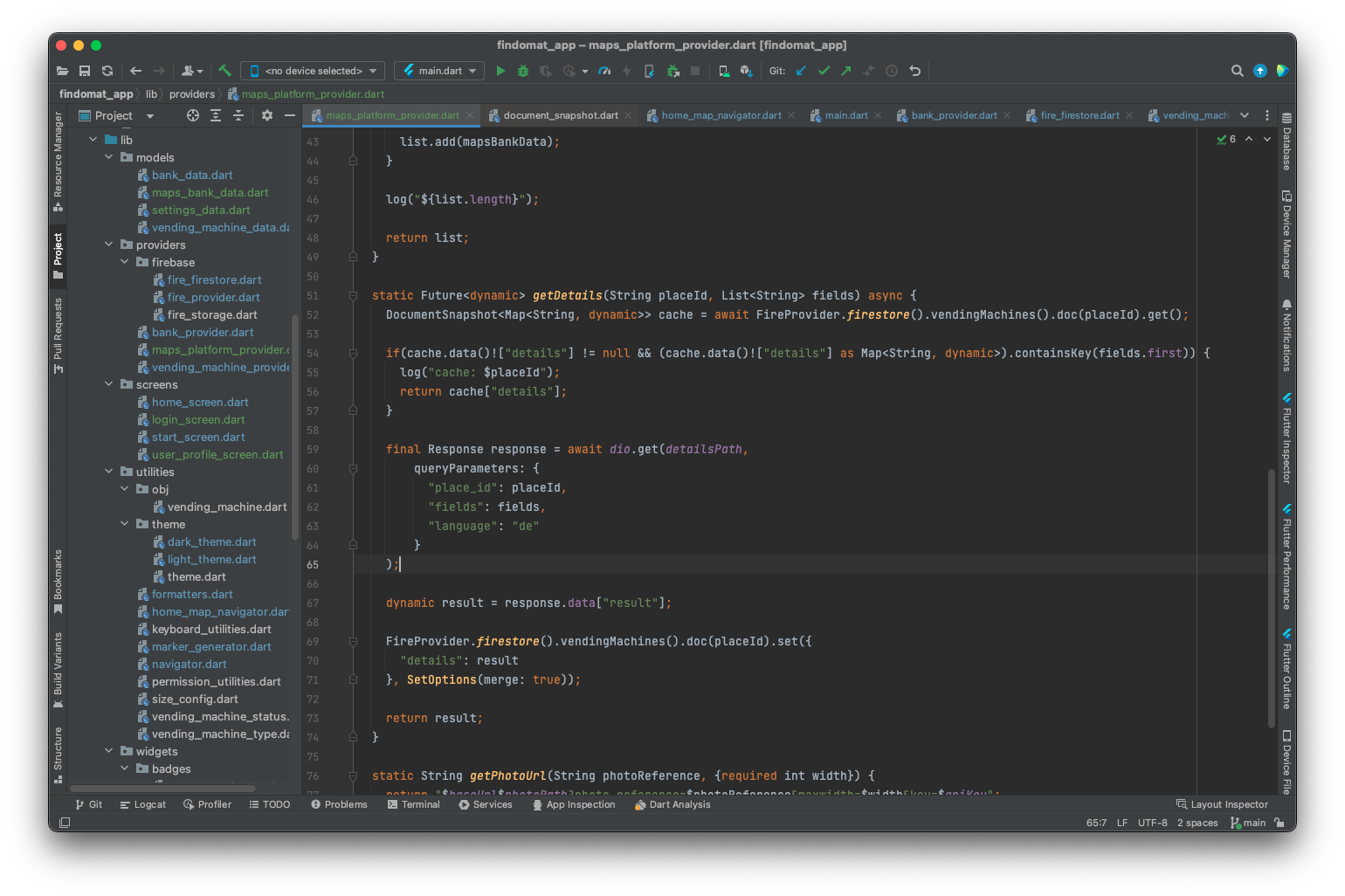Open fire_storage.dart in project tree
This screenshot has width=1345, height=896.
coord(212,314)
